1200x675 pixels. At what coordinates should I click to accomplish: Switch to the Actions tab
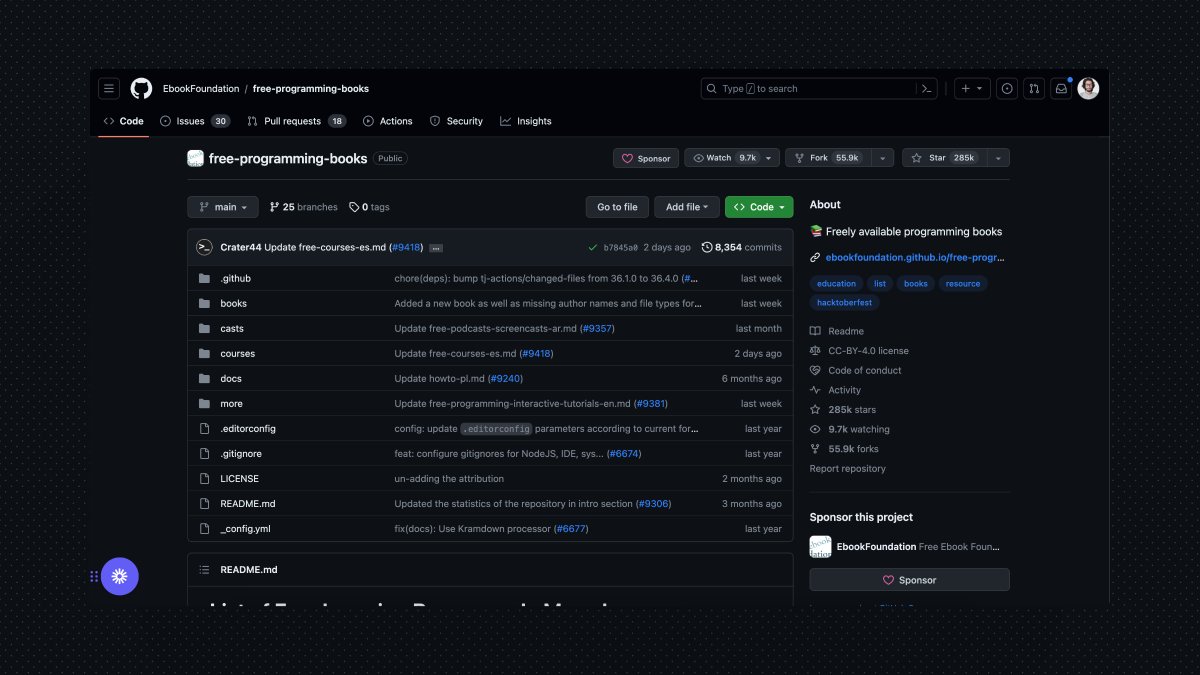(387, 121)
